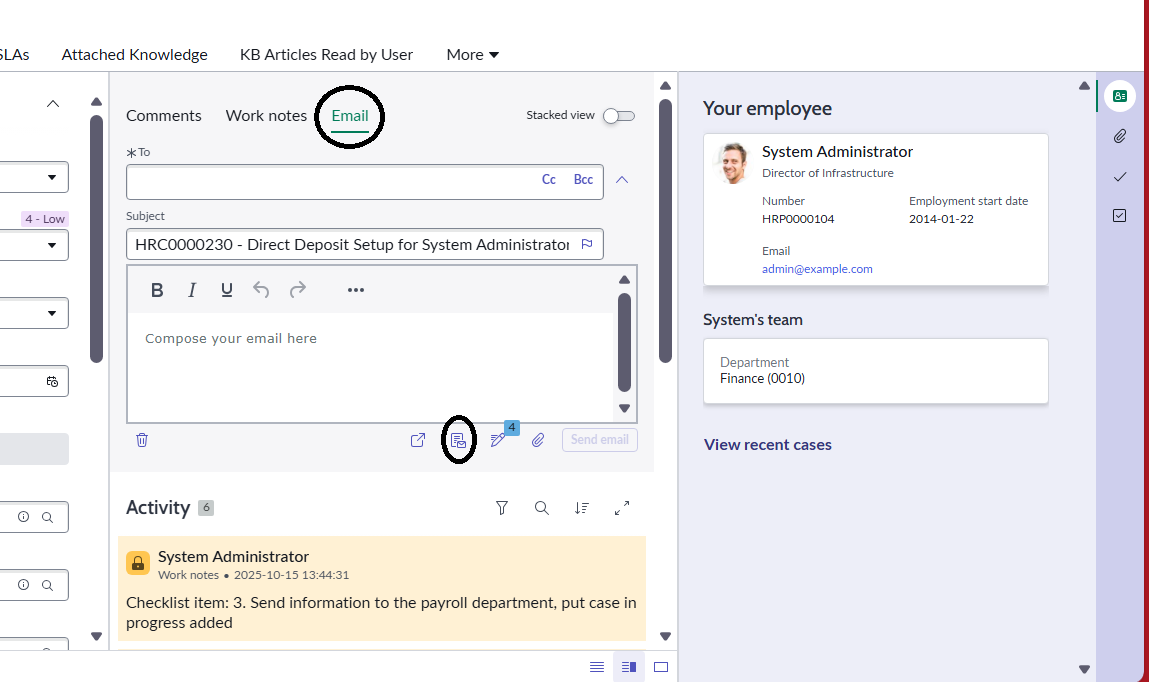Collapse the left form section chevron
The width and height of the screenshot is (1149, 682).
53,103
